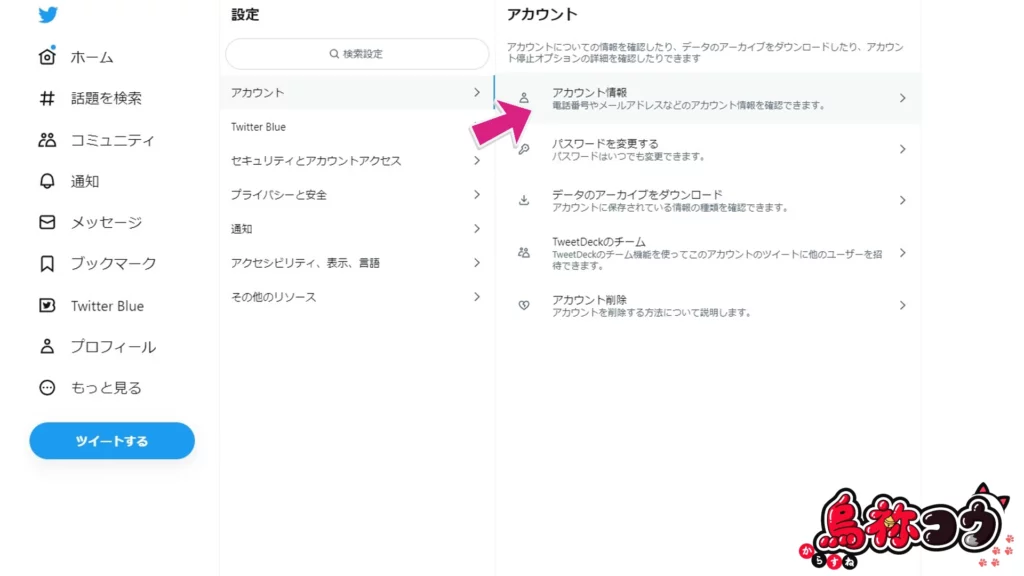1024x576 pixels.
Task: Click the Profile person icon
Action: click(x=47, y=347)
